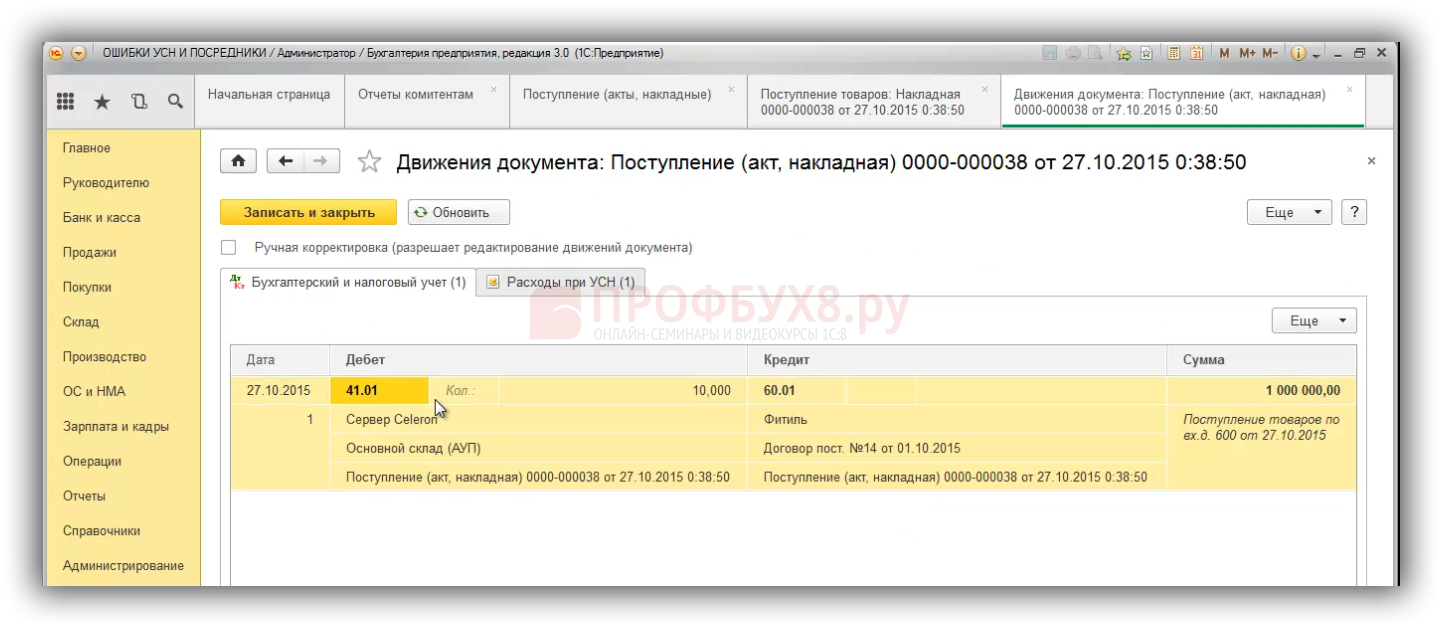Click the 'Сумма' column header
The width and height of the screenshot is (1442, 628).
[x=1262, y=360]
